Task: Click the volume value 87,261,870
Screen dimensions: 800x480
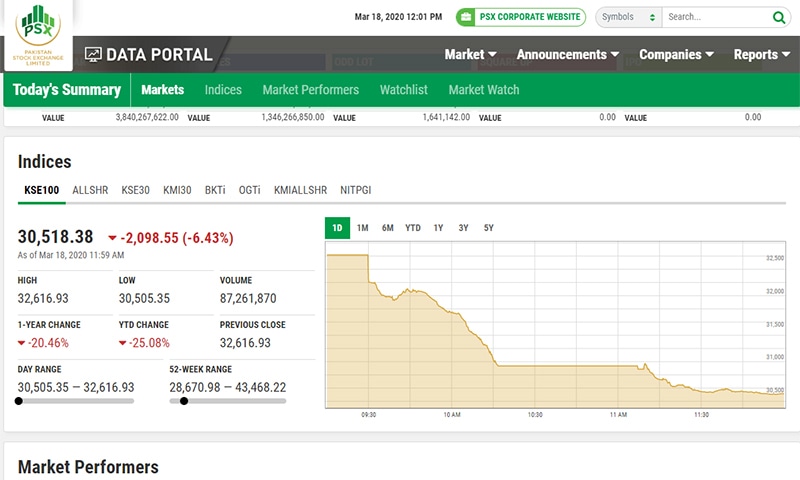Action: click(248, 298)
